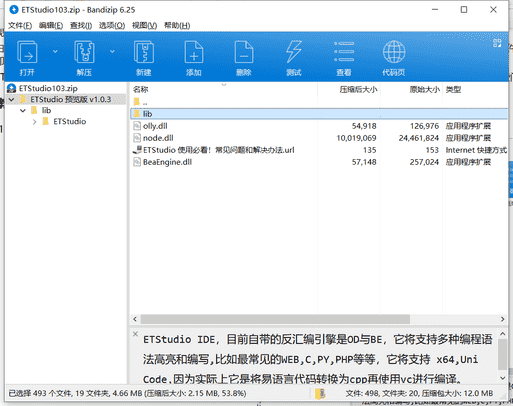Click the horizontal scrollbar left arrow

tap(135, 319)
